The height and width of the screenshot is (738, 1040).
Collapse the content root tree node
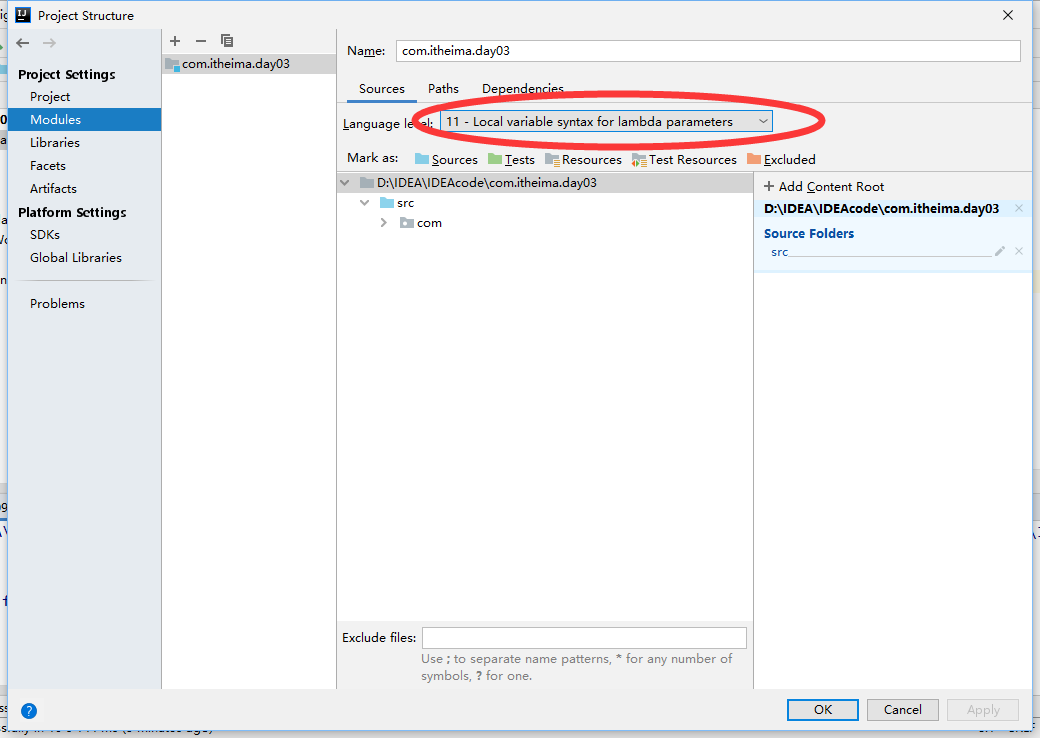pos(345,182)
